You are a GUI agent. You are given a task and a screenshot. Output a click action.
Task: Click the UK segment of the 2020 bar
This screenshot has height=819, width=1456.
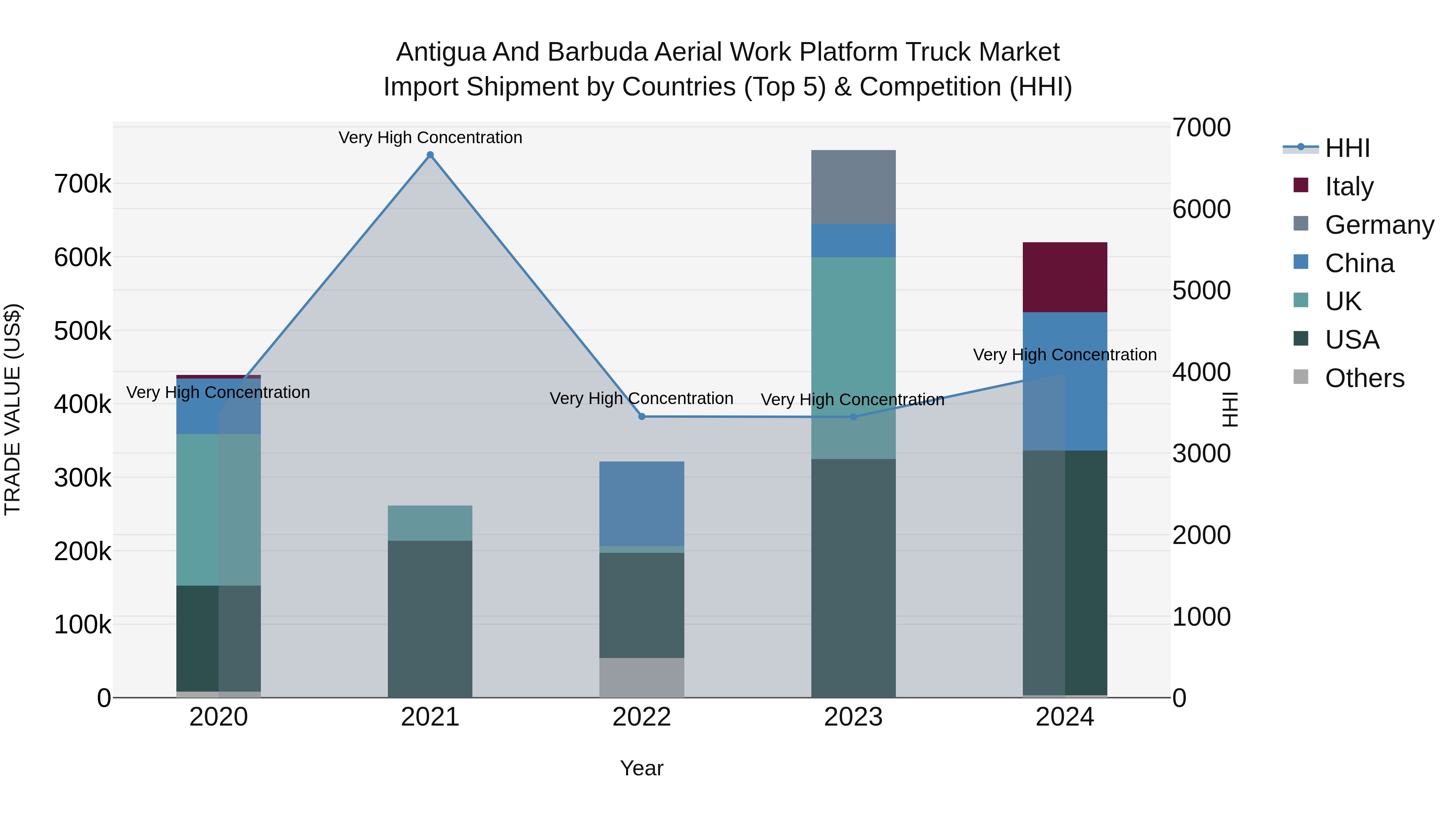click(x=219, y=510)
